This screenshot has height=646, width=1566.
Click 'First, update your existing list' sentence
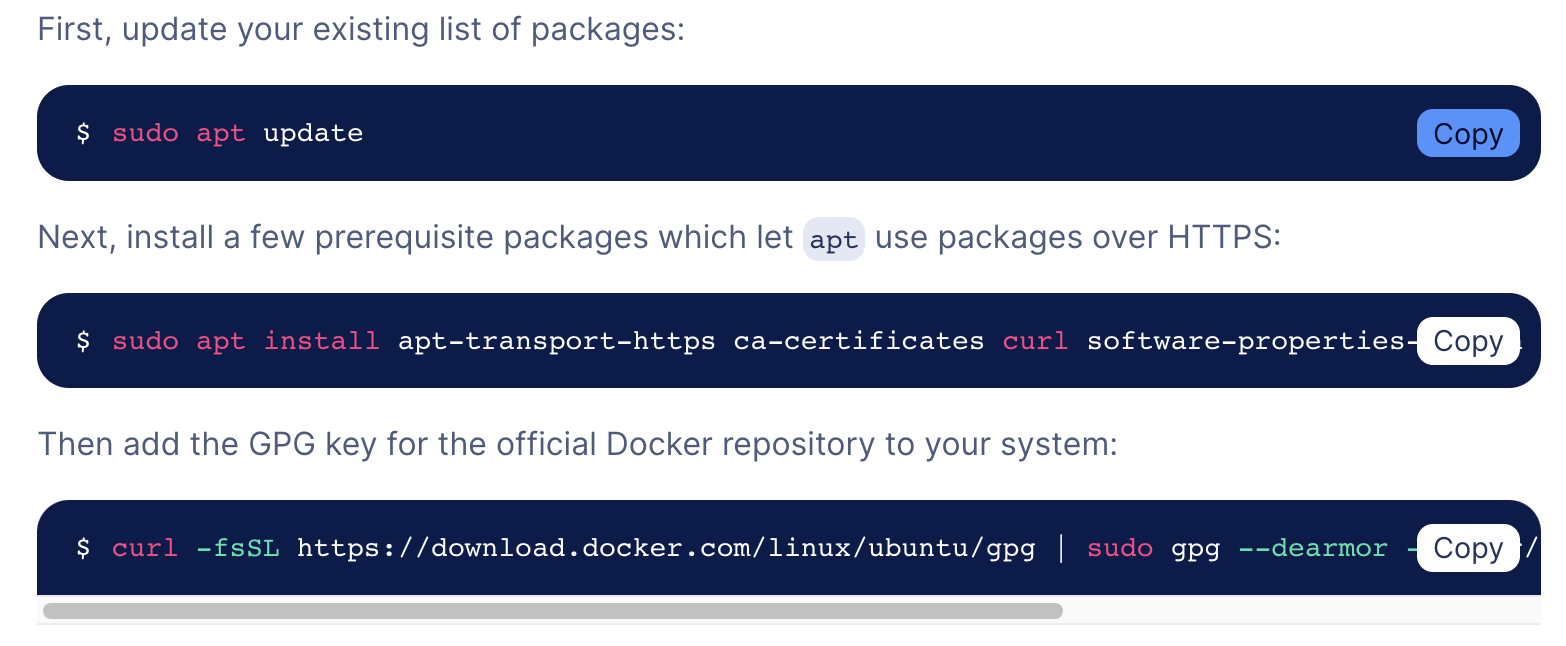point(361,29)
